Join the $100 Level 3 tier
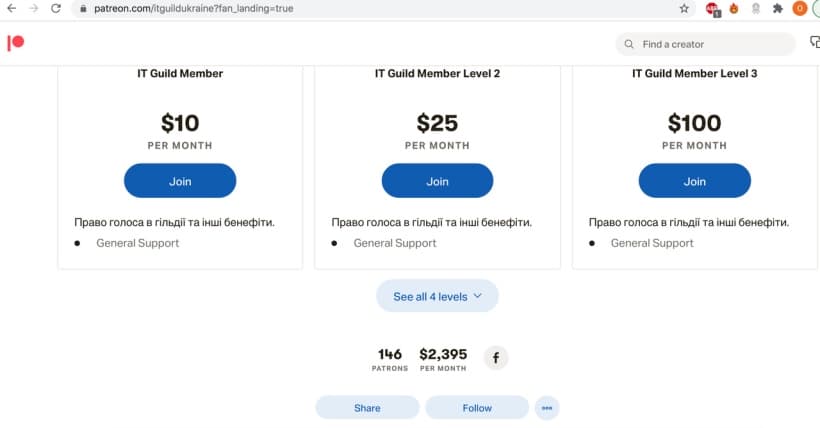Image resolution: width=820 pixels, height=428 pixels. tap(694, 181)
